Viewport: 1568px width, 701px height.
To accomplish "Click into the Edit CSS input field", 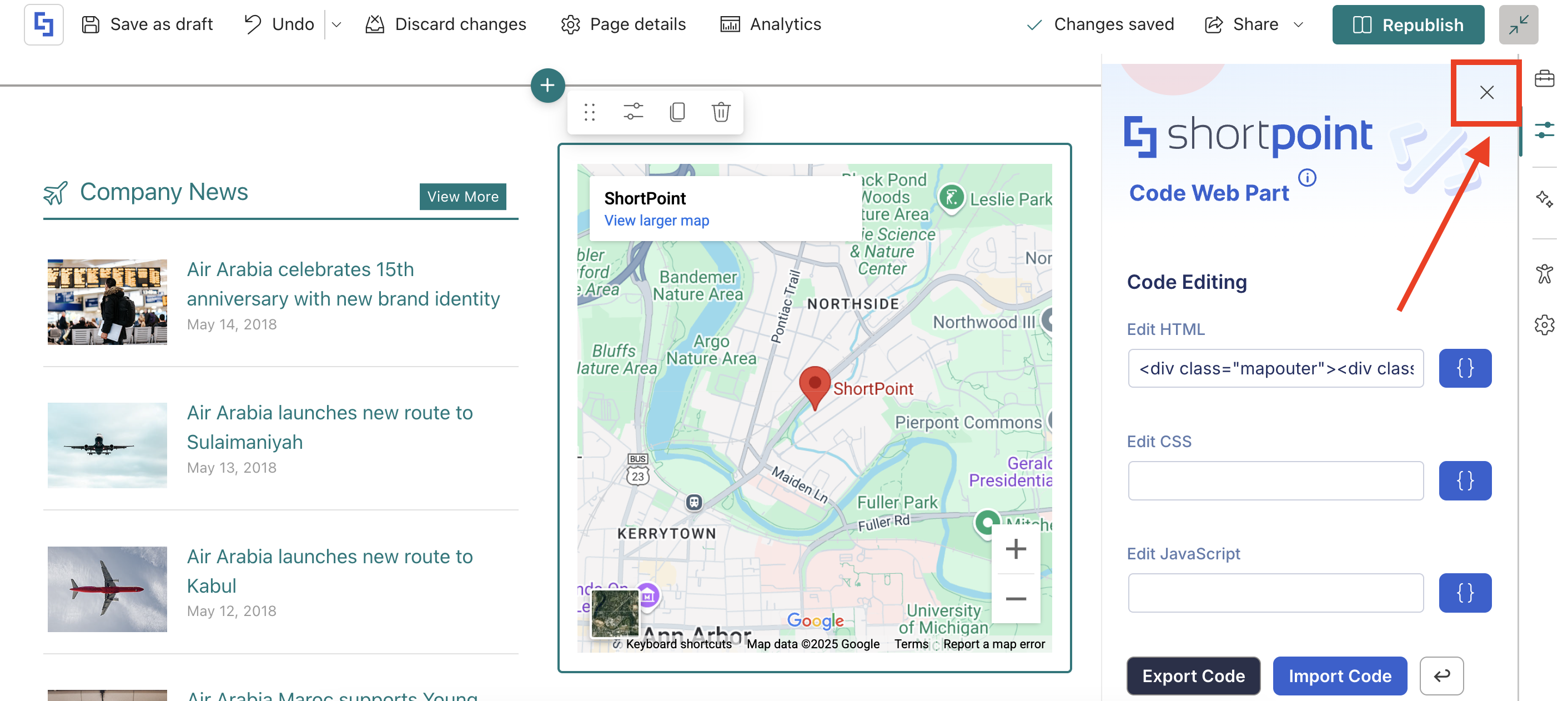I will point(1275,480).
